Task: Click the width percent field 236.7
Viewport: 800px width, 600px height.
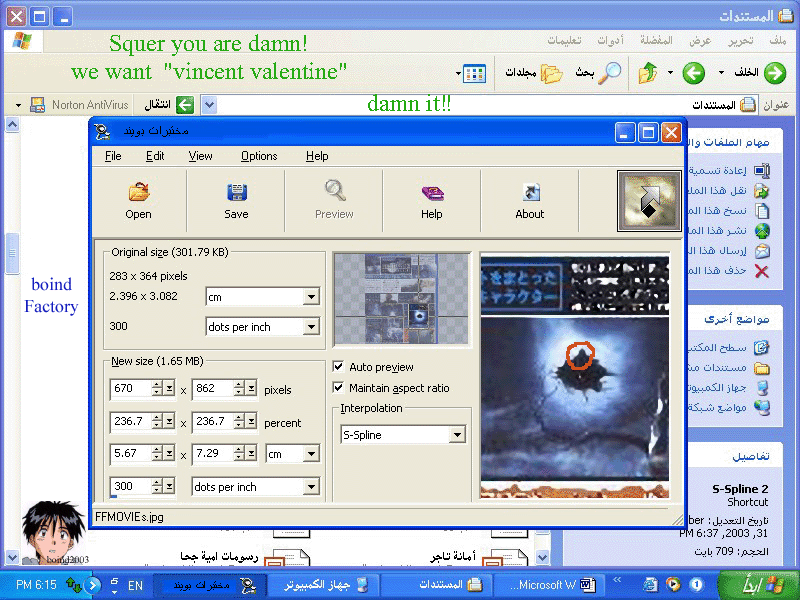Action: coord(131,421)
